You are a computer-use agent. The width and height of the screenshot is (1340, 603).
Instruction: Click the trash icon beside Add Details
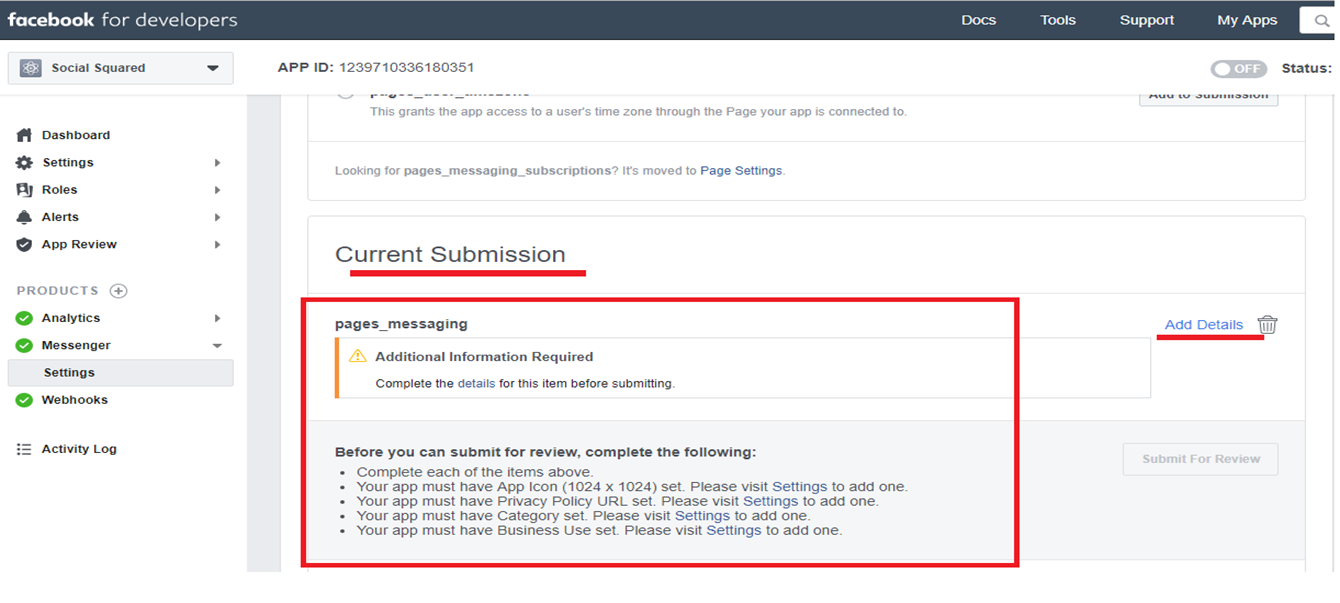[x=1267, y=325]
